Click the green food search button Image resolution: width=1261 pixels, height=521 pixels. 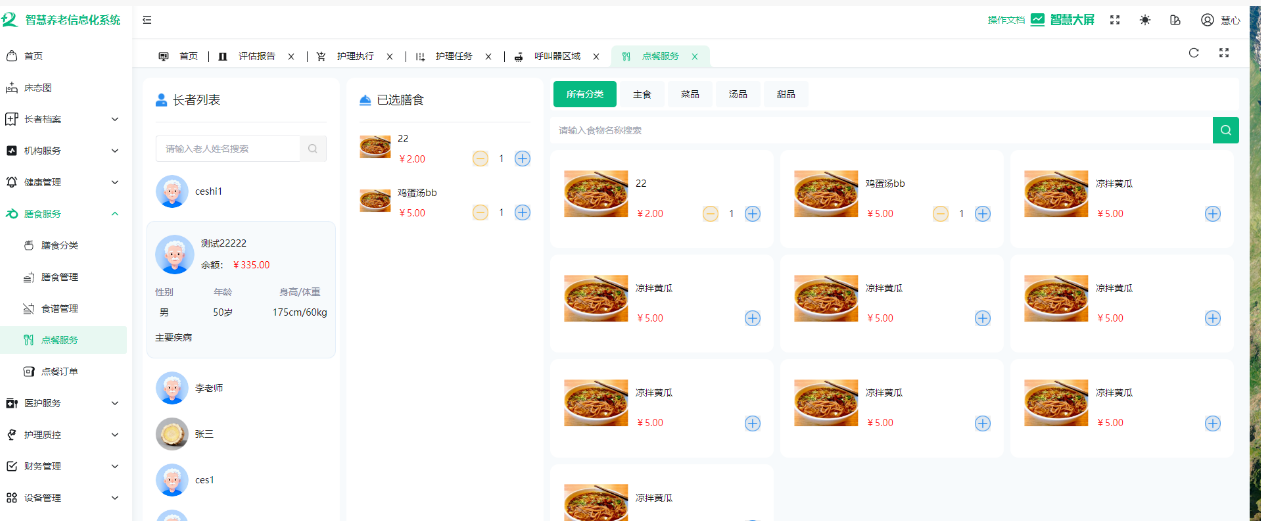(1225, 130)
